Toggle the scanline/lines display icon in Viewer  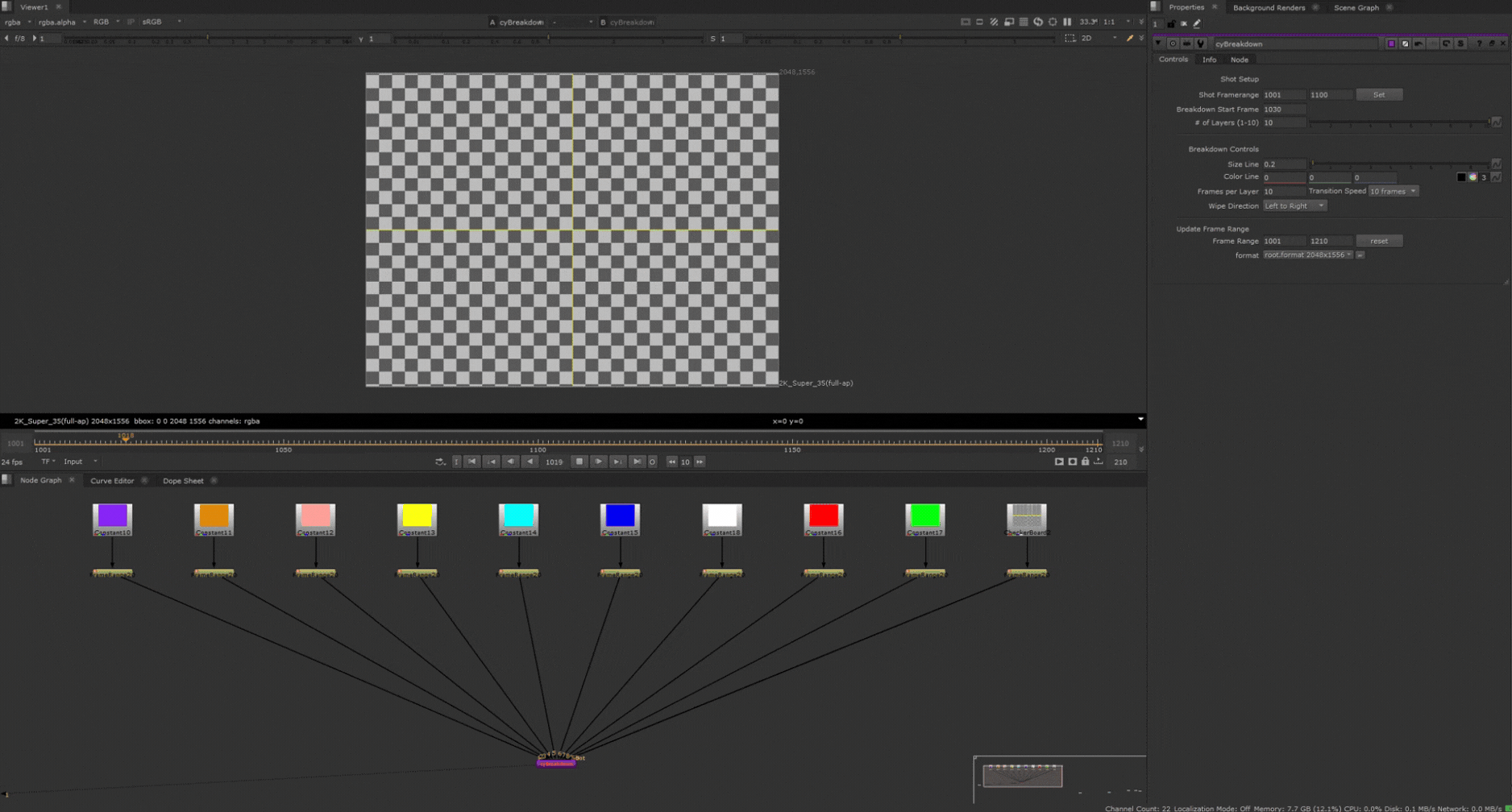(x=1024, y=22)
